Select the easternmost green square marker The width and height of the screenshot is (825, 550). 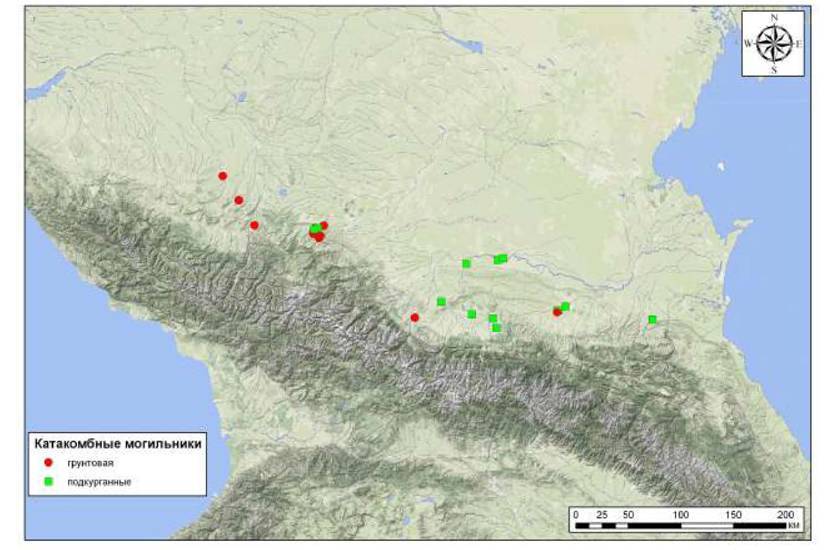point(652,319)
